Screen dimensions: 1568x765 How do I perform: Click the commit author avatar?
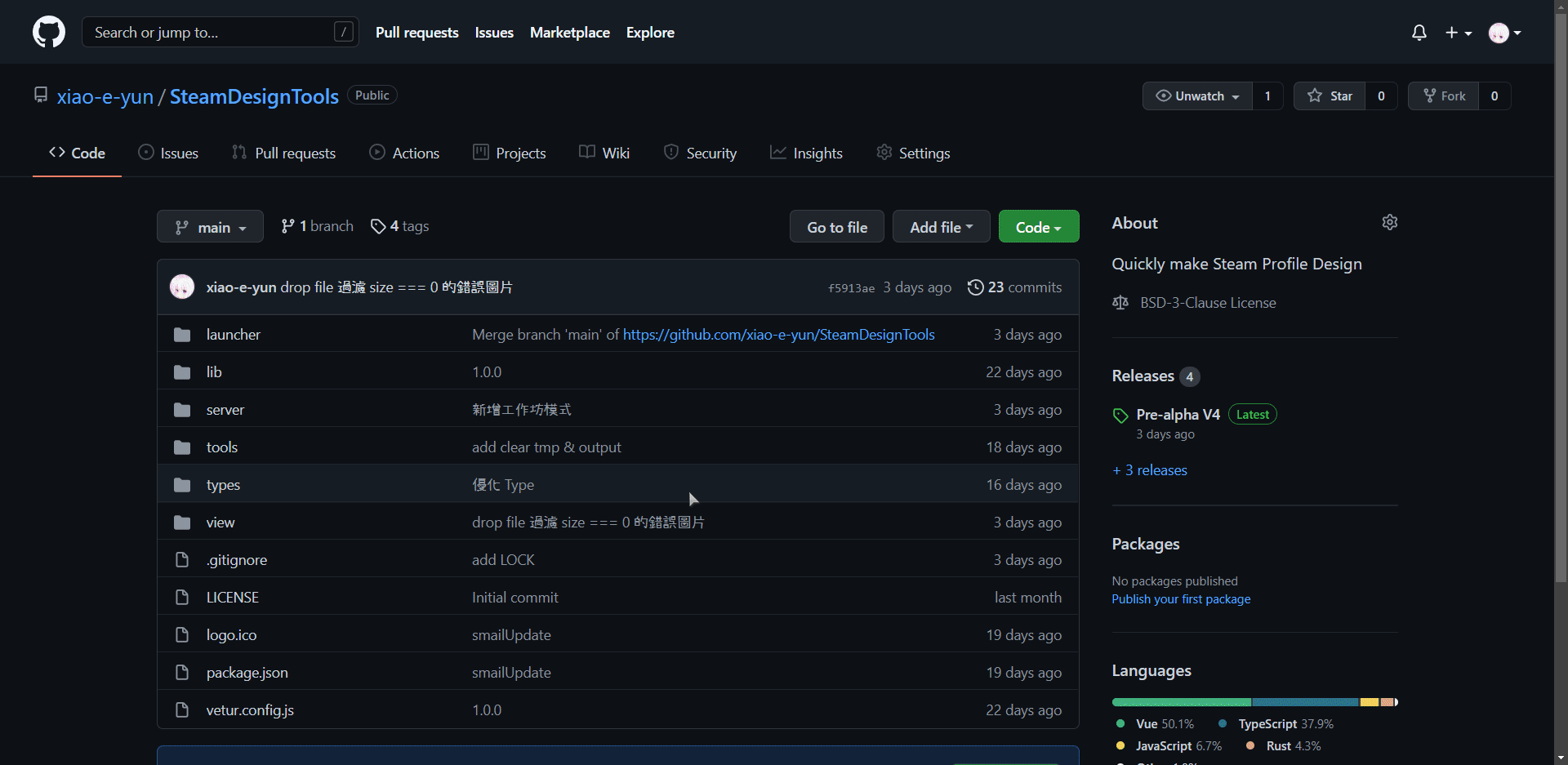pyautogui.click(x=182, y=287)
